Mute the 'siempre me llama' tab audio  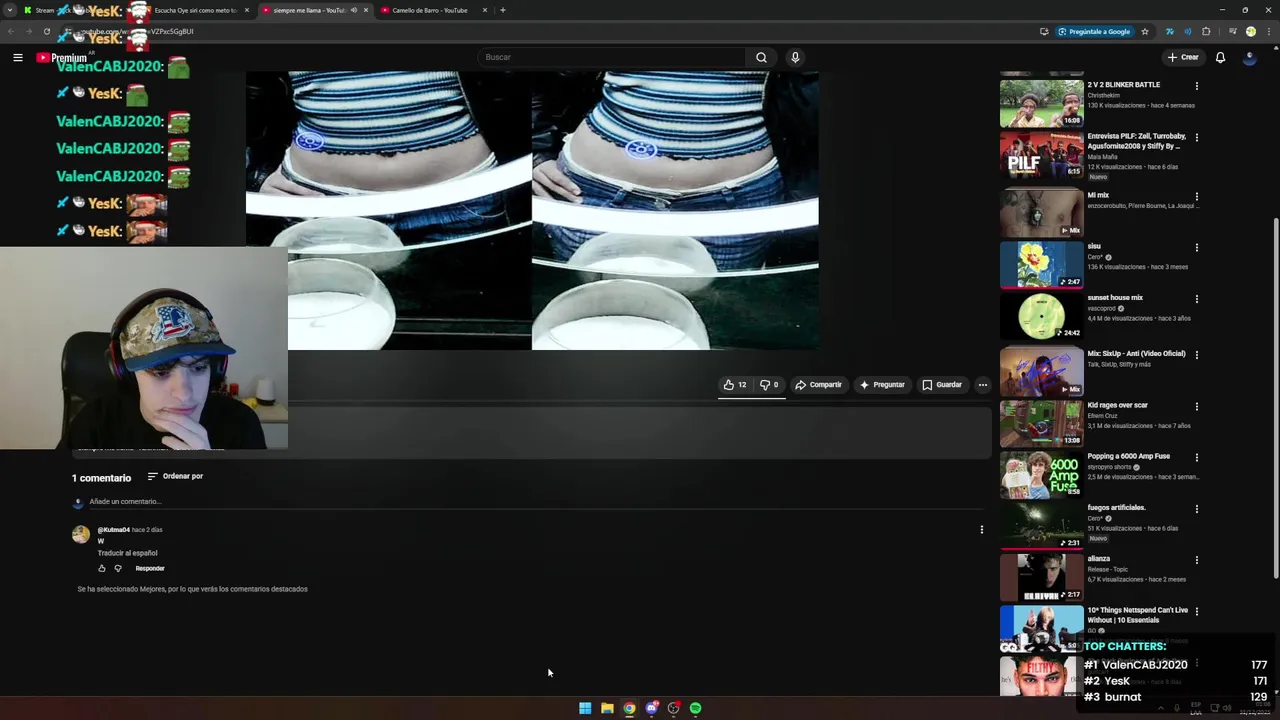click(x=353, y=10)
